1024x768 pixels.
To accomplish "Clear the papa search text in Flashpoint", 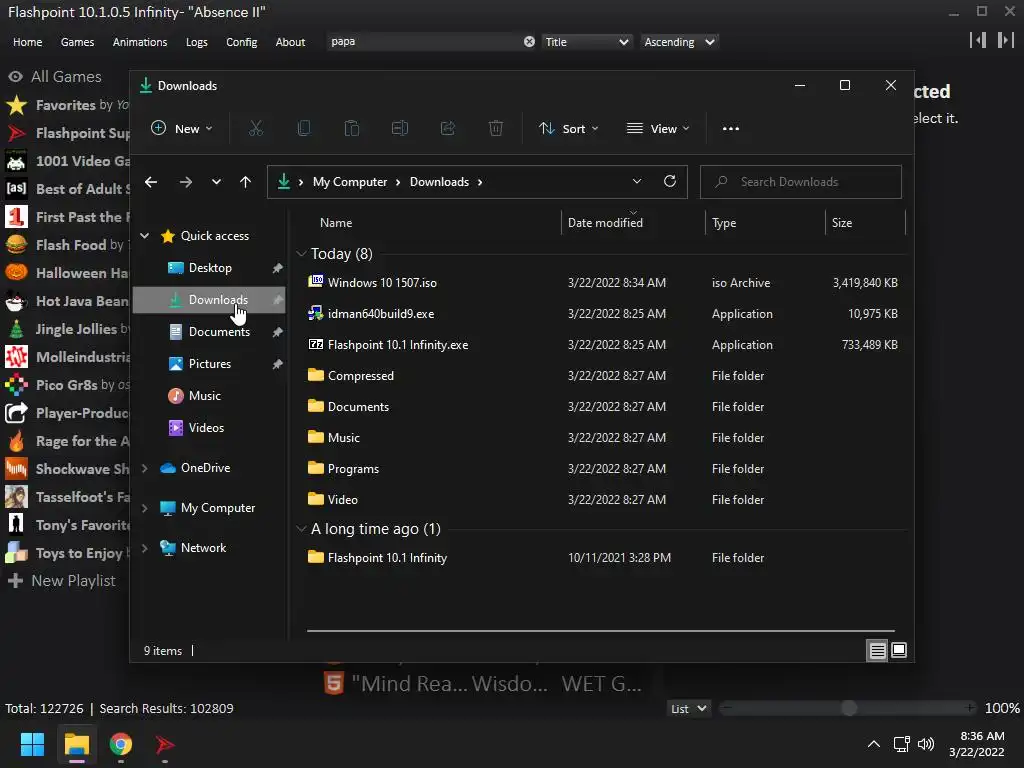I will click(529, 42).
